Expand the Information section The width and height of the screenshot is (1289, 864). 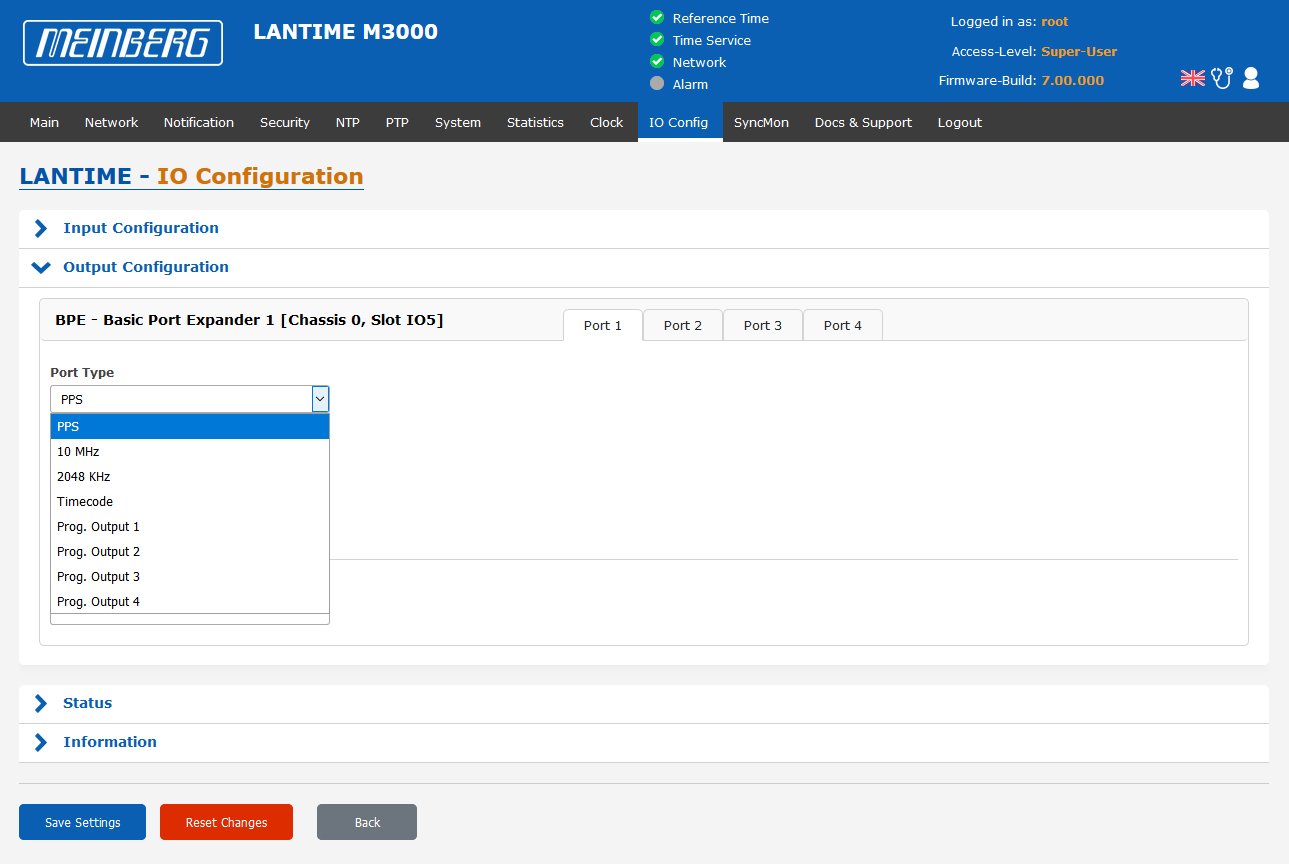click(x=41, y=742)
